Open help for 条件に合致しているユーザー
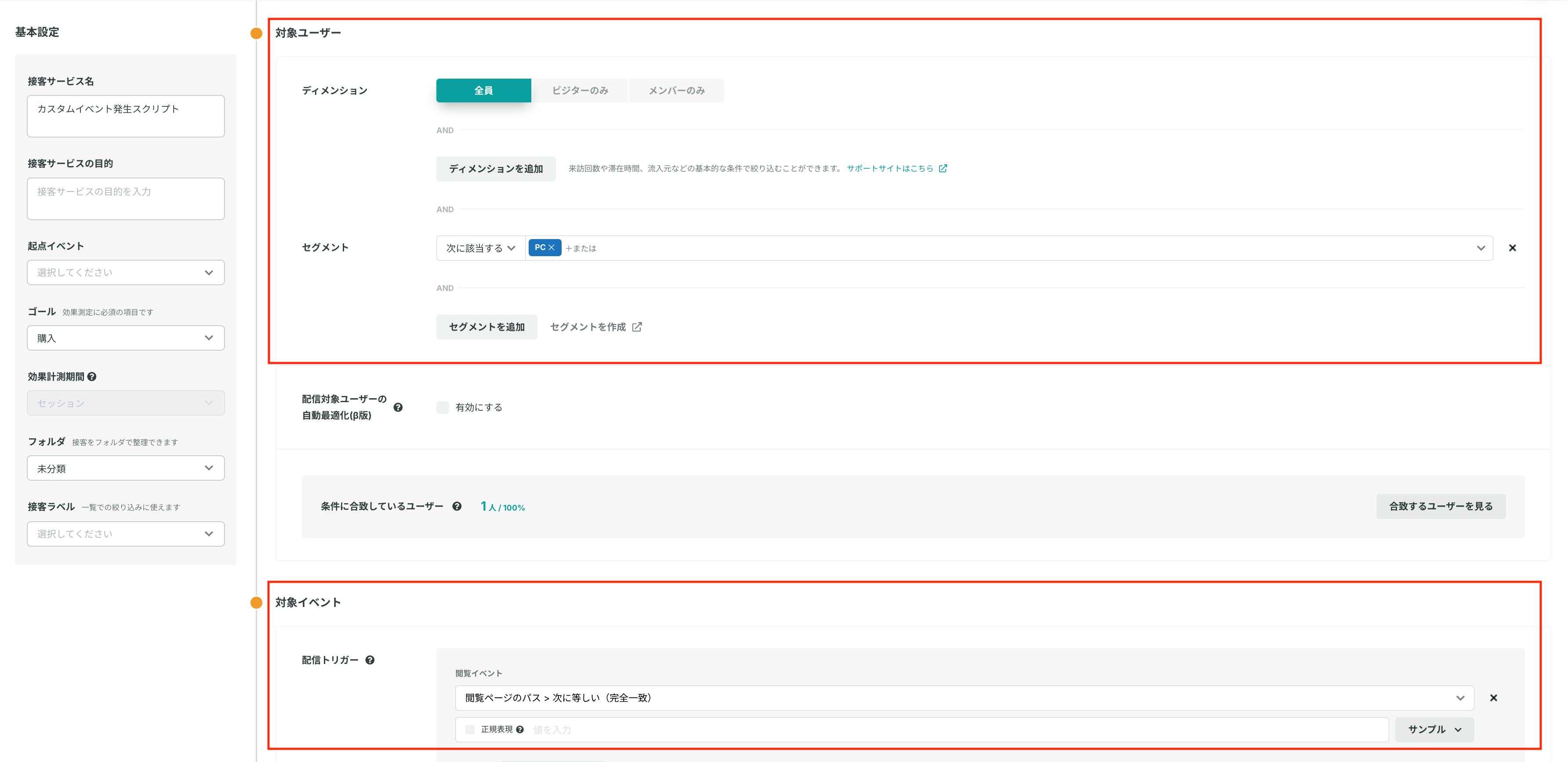Image resolution: width=1568 pixels, height=762 pixels. click(457, 506)
